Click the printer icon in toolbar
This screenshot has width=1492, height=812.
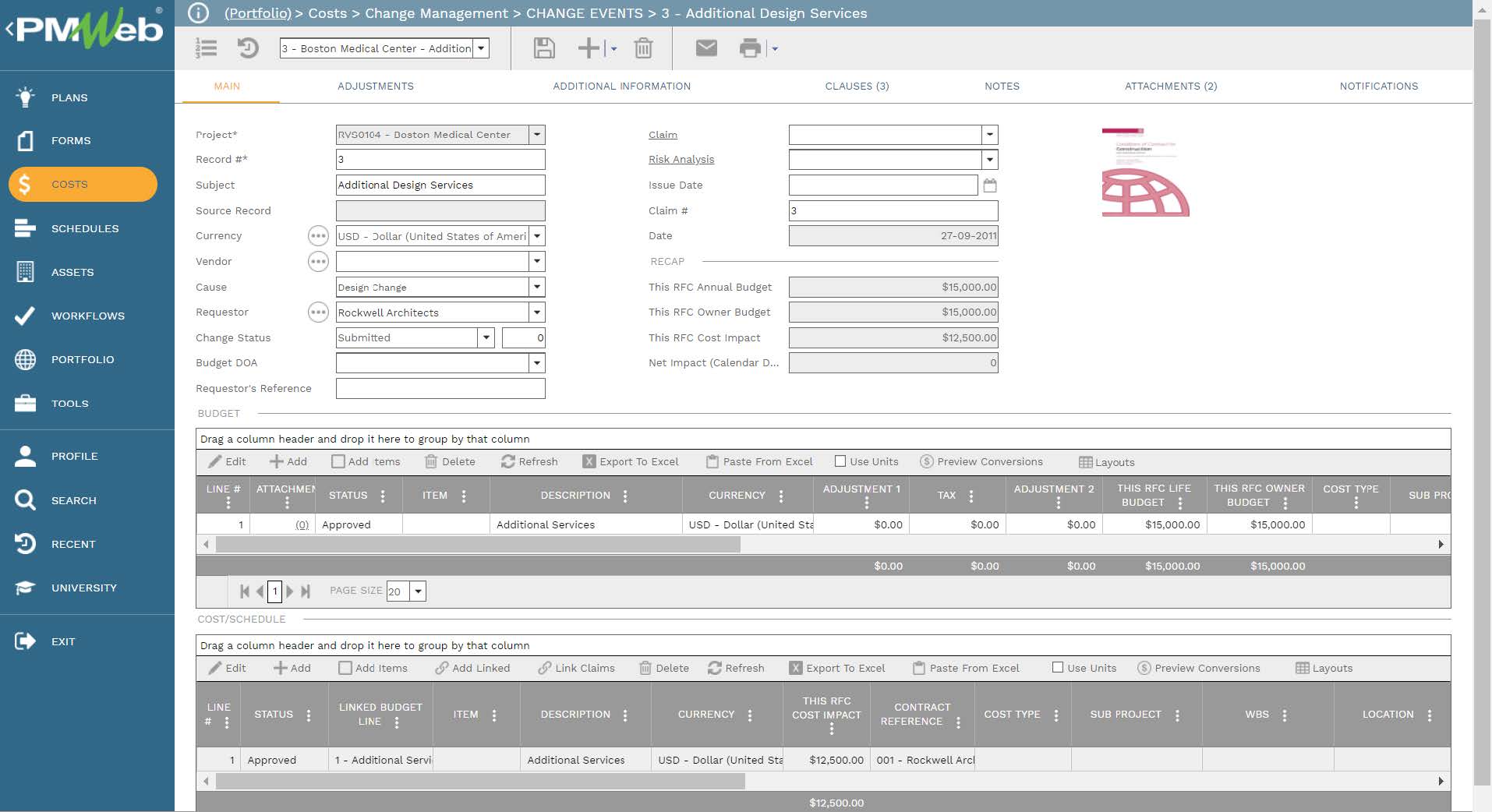[750, 48]
